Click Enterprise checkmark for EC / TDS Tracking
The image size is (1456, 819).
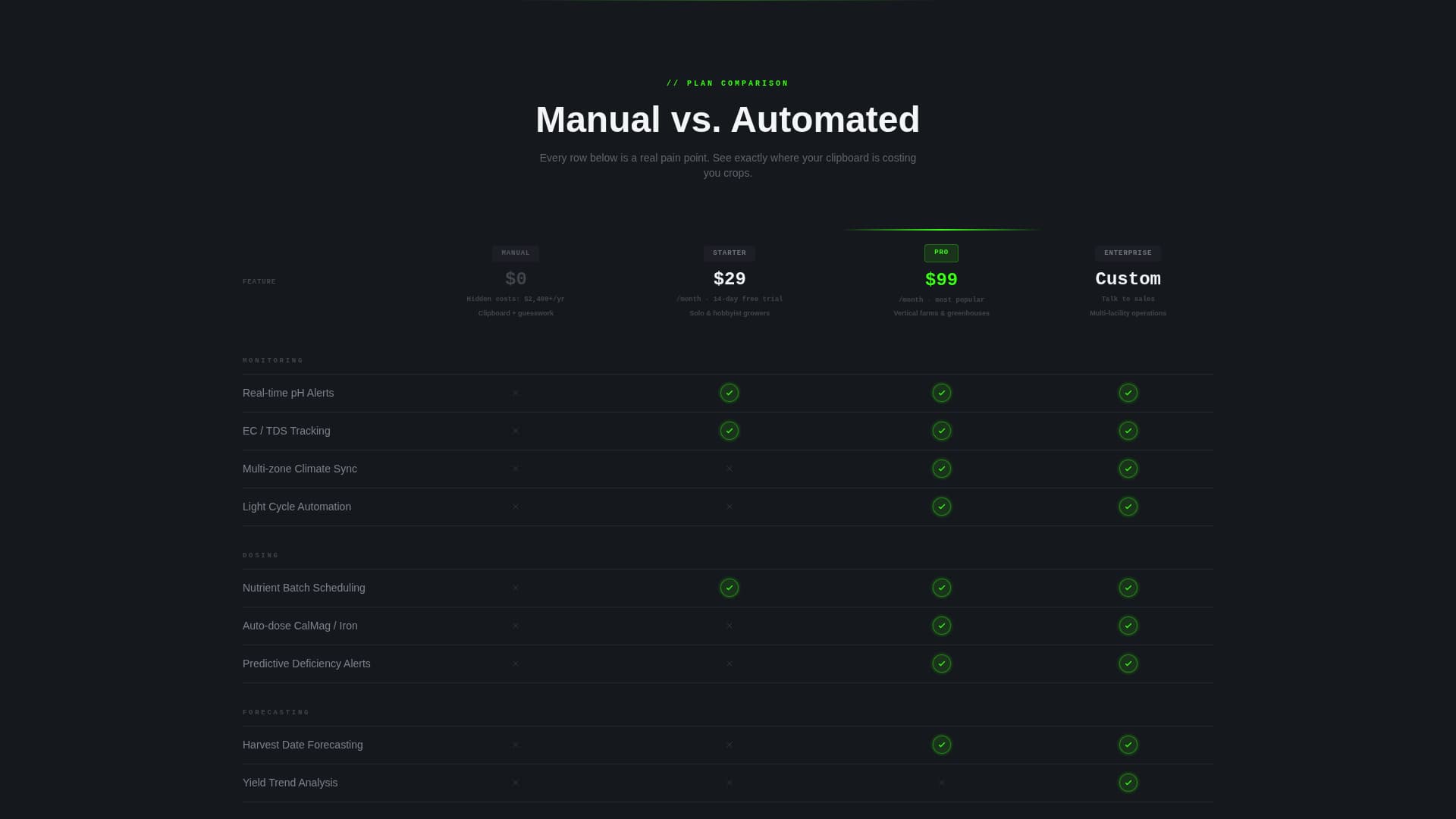click(x=1128, y=431)
